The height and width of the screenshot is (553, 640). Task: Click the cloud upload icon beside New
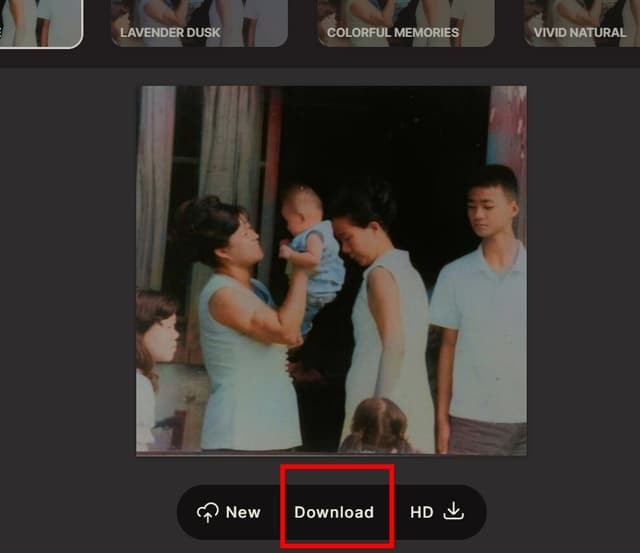[208, 512]
